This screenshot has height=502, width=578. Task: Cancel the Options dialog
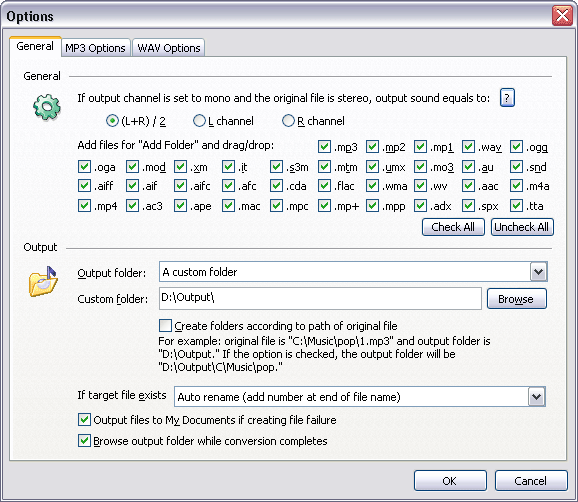(531, 481)
